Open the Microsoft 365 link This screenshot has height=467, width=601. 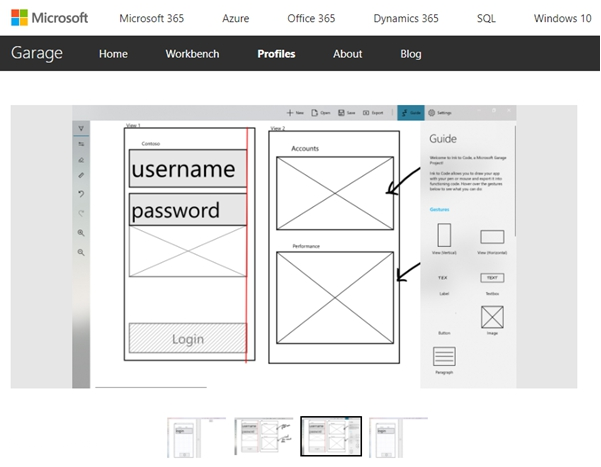pyautogui.click(x=153, y=18)
